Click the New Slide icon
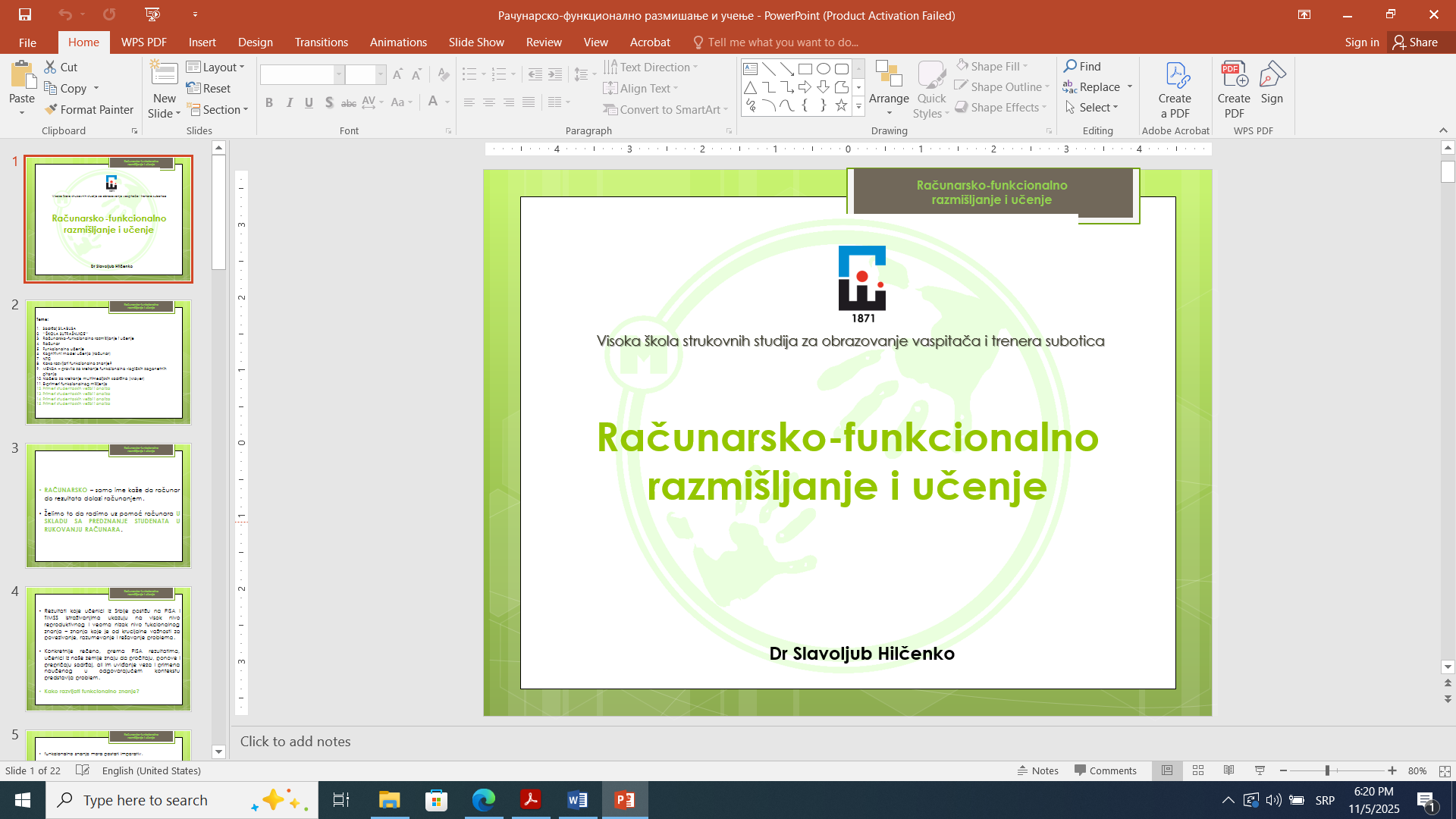Viewport: 1456px width, 819px height. click(164, 74)
